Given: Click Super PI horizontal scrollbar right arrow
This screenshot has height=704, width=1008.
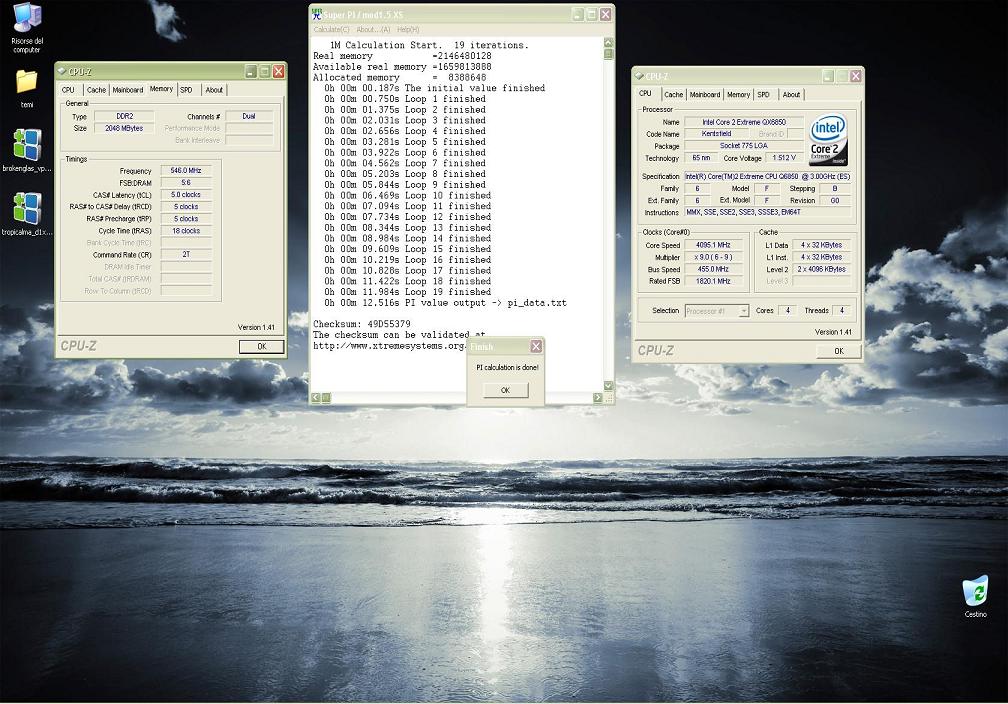Looking at the screenshot, I should (598, 398).
